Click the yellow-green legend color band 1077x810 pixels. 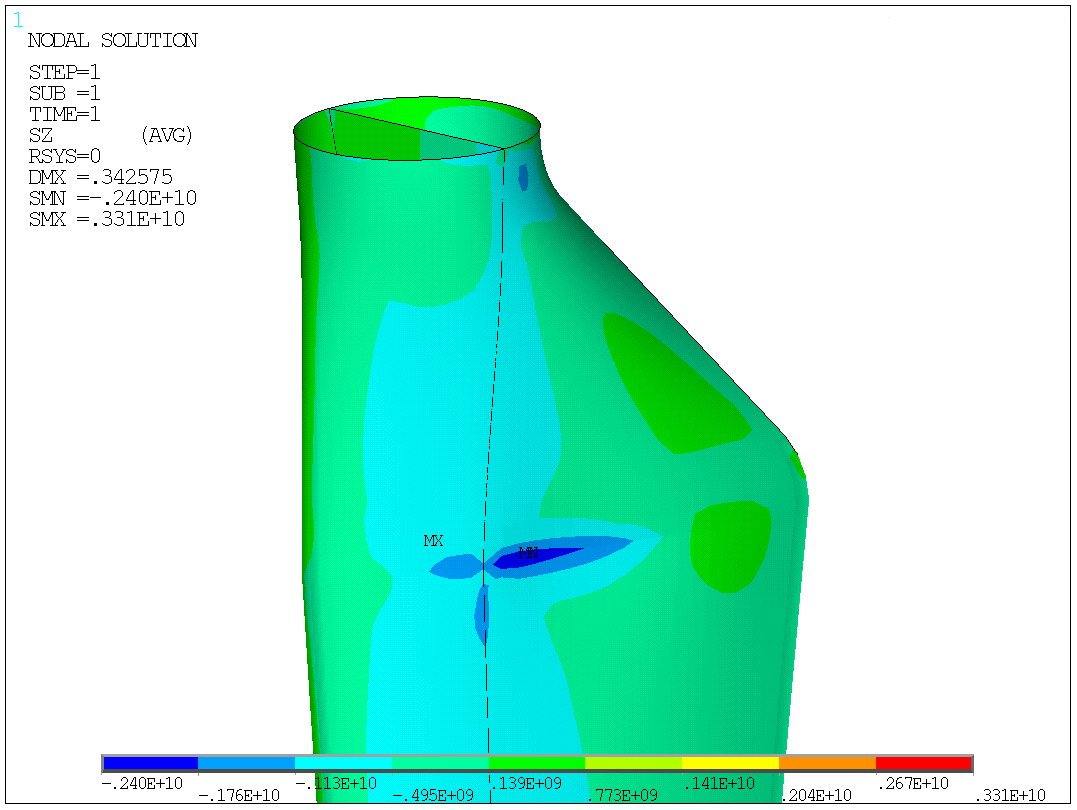coord(633,764)
